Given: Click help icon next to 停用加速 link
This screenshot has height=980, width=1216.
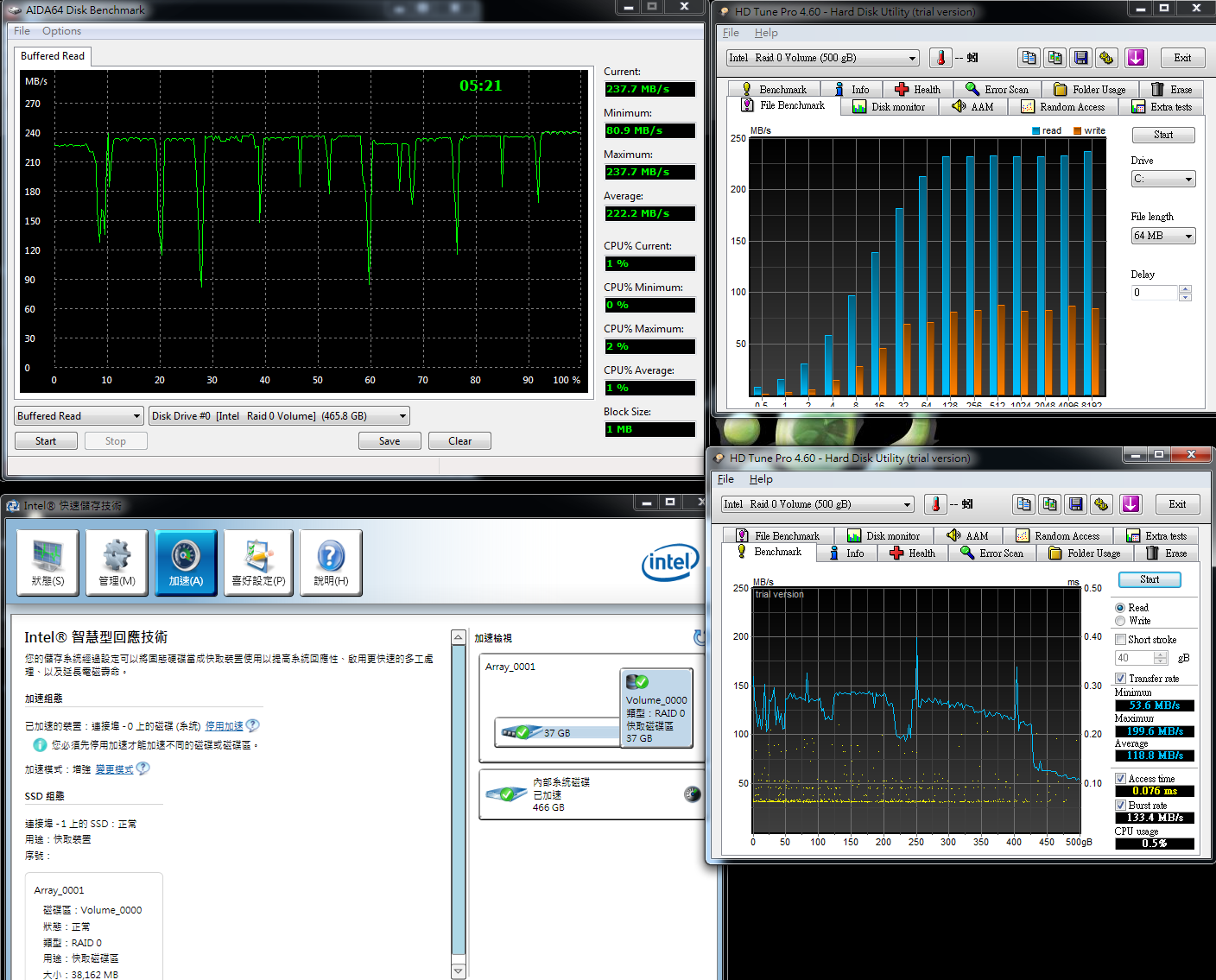Looking at the screenshot, I should click(252, 726).
